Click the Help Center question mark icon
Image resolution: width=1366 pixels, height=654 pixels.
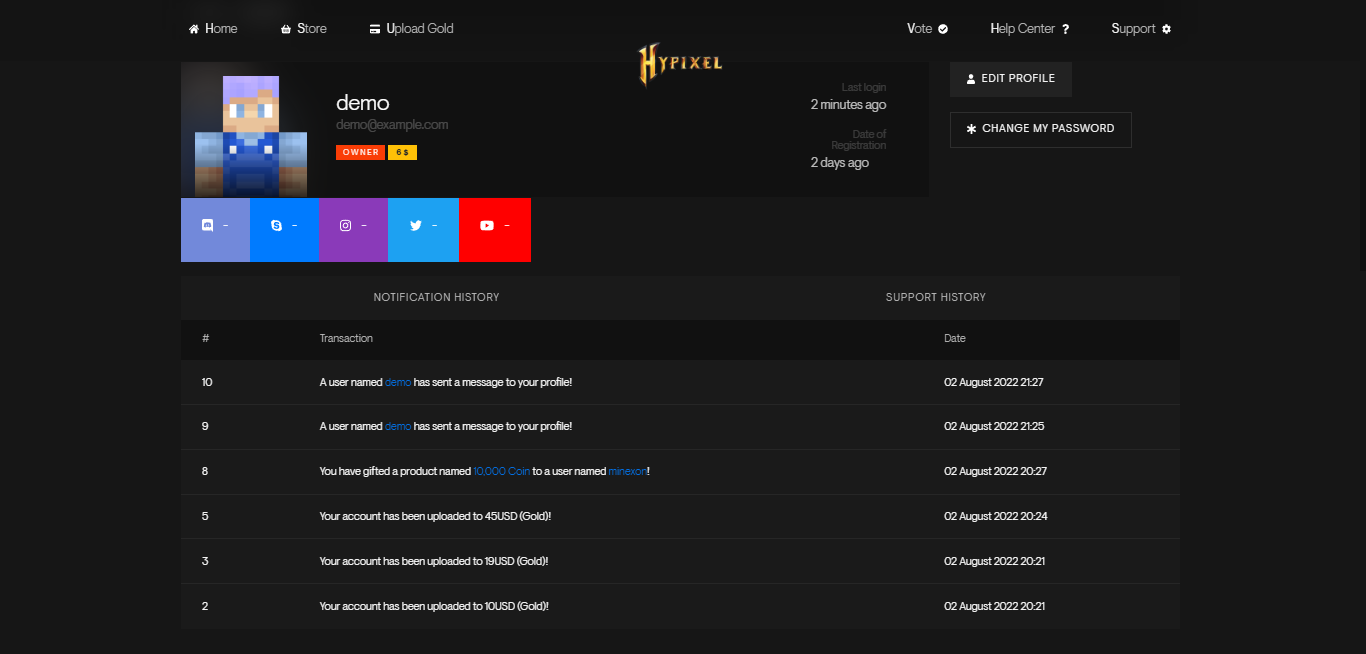pos(1066,29)
